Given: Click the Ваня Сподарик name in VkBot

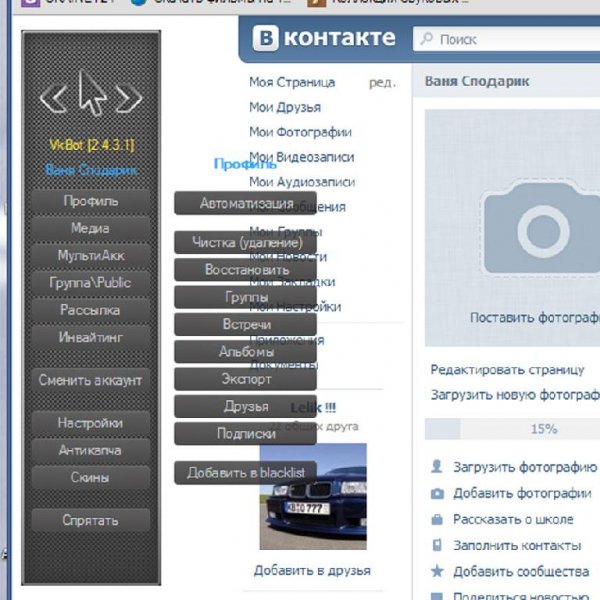Looking at the screenshot, I should tap(91, 170).
